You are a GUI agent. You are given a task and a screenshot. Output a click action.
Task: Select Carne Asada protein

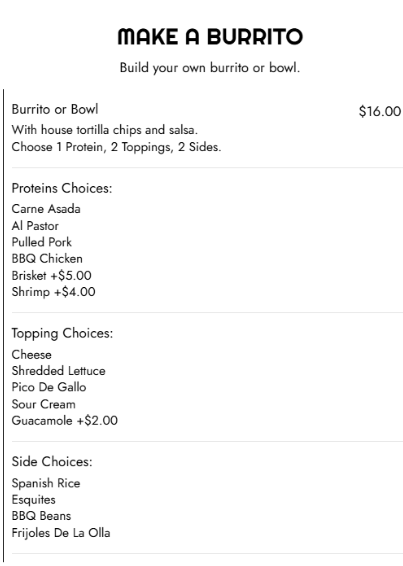click(x=46, y=209)
